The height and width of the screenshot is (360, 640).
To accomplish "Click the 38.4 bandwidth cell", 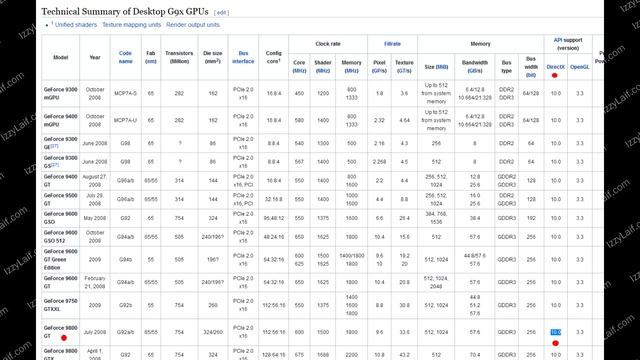I will (x=475, y=218).
